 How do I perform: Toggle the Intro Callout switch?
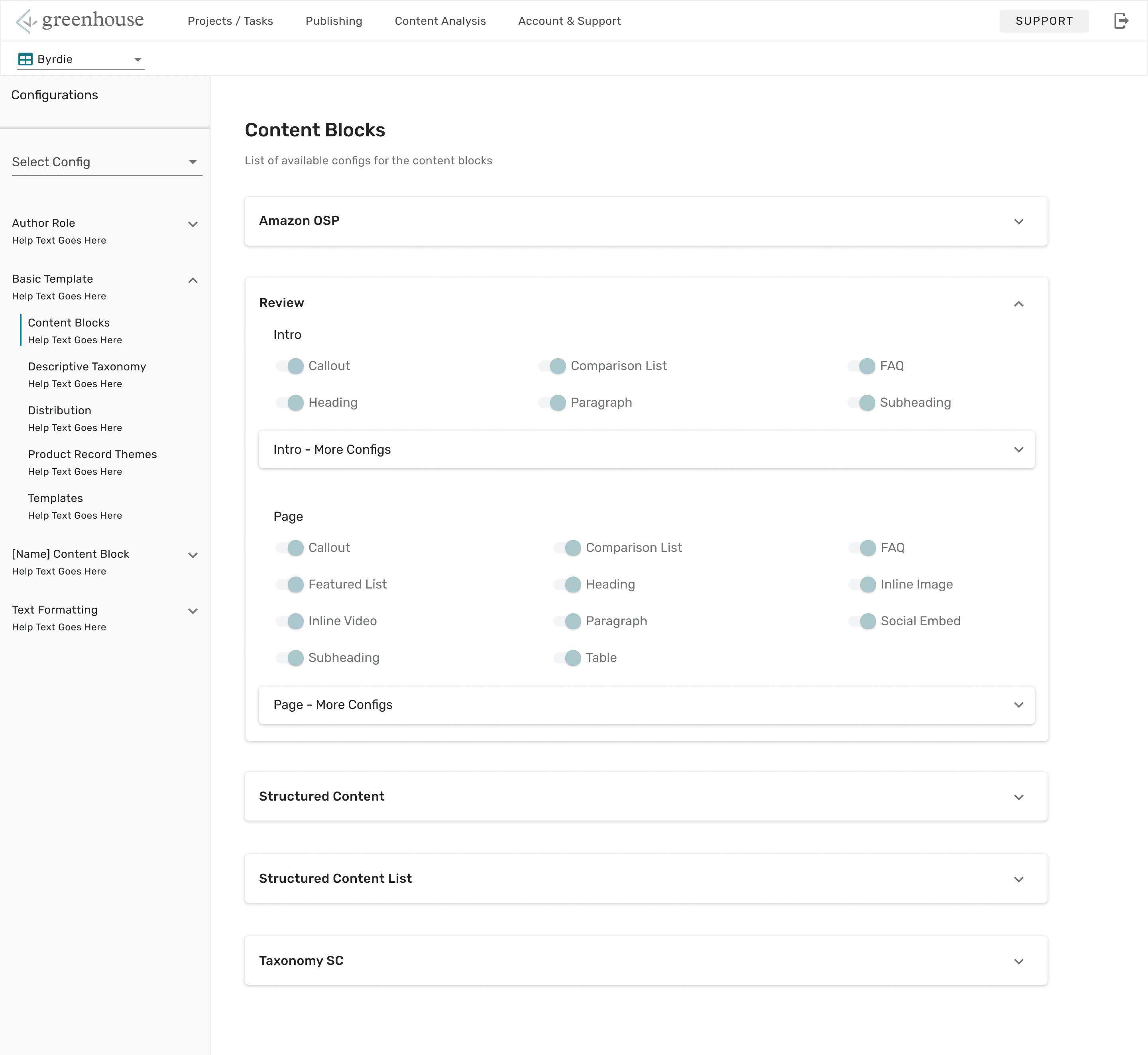point(291,366)
